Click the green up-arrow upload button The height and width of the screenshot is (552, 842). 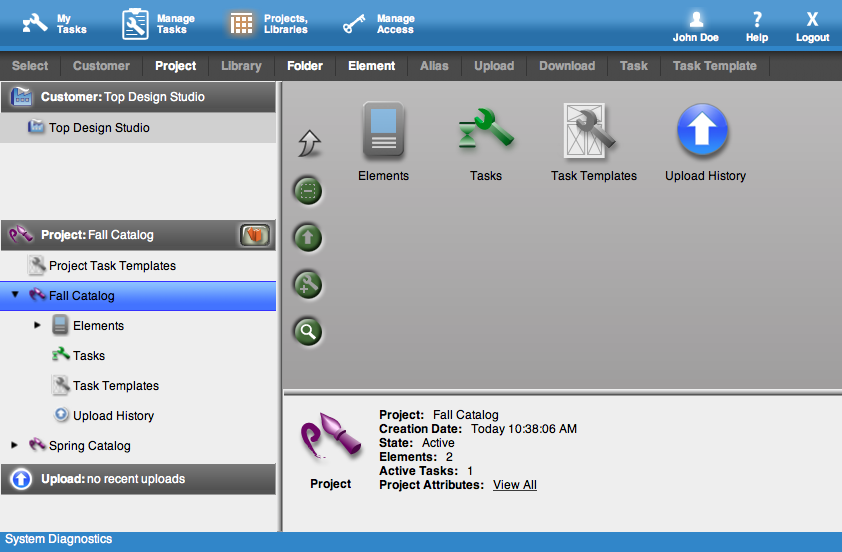(x=307, y=238)
